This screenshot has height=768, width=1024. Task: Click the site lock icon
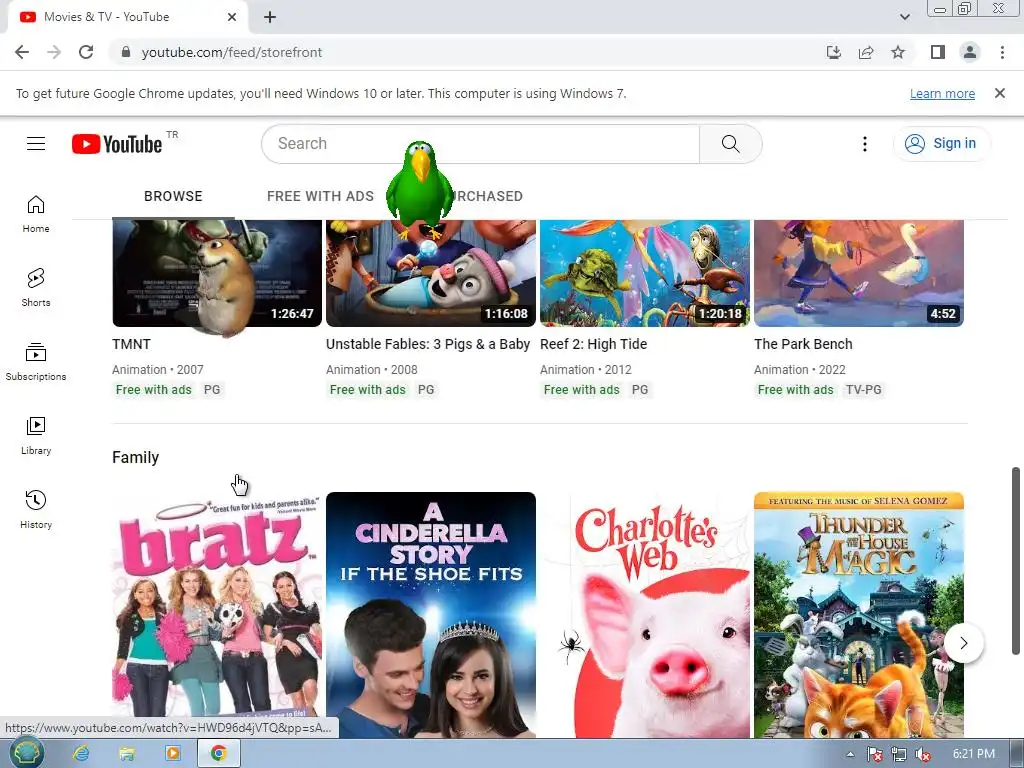(x=126, y=52)
